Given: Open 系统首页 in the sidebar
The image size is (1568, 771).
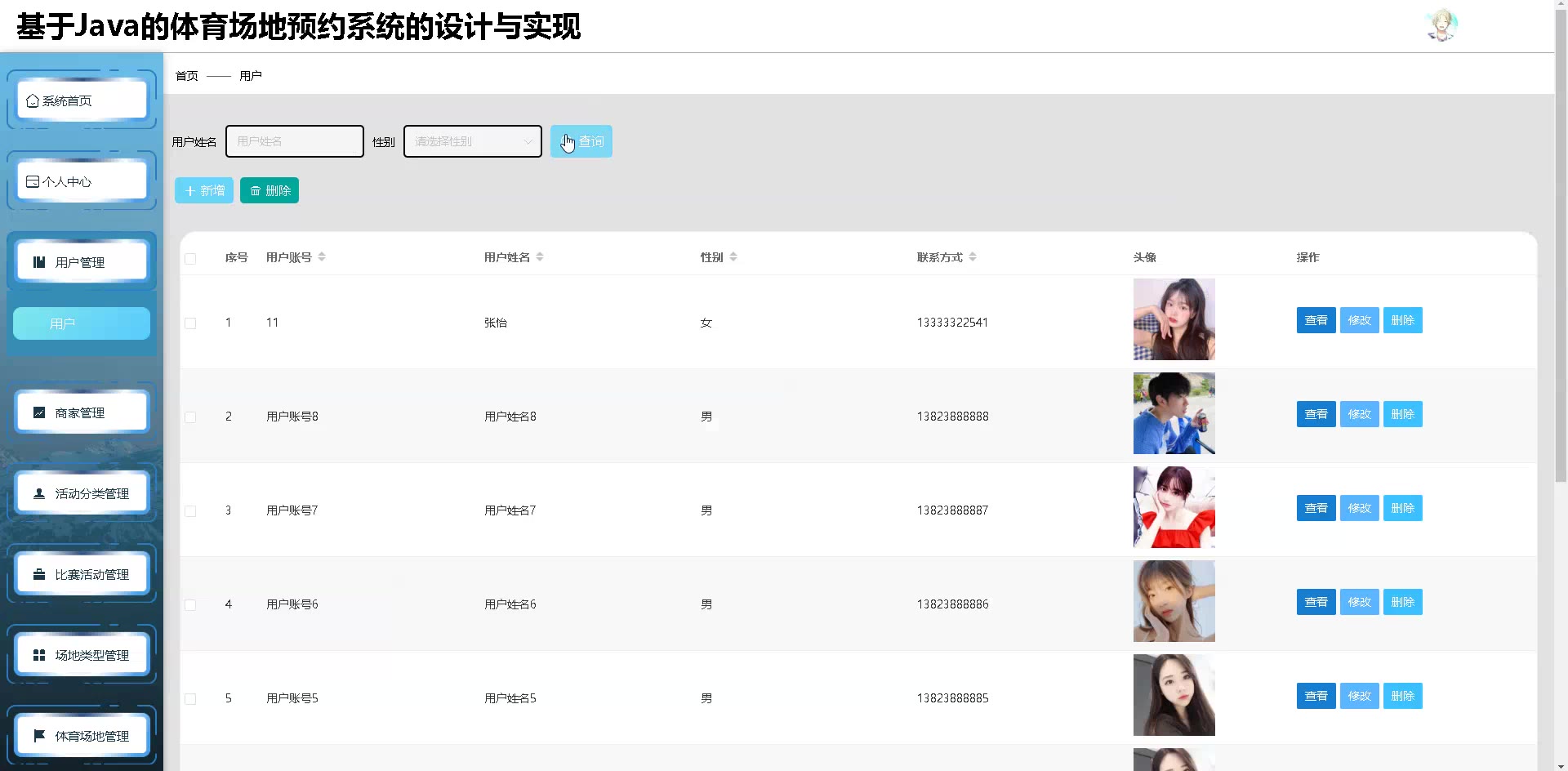Looking at the screenshot, I should [x=82, y=100].
